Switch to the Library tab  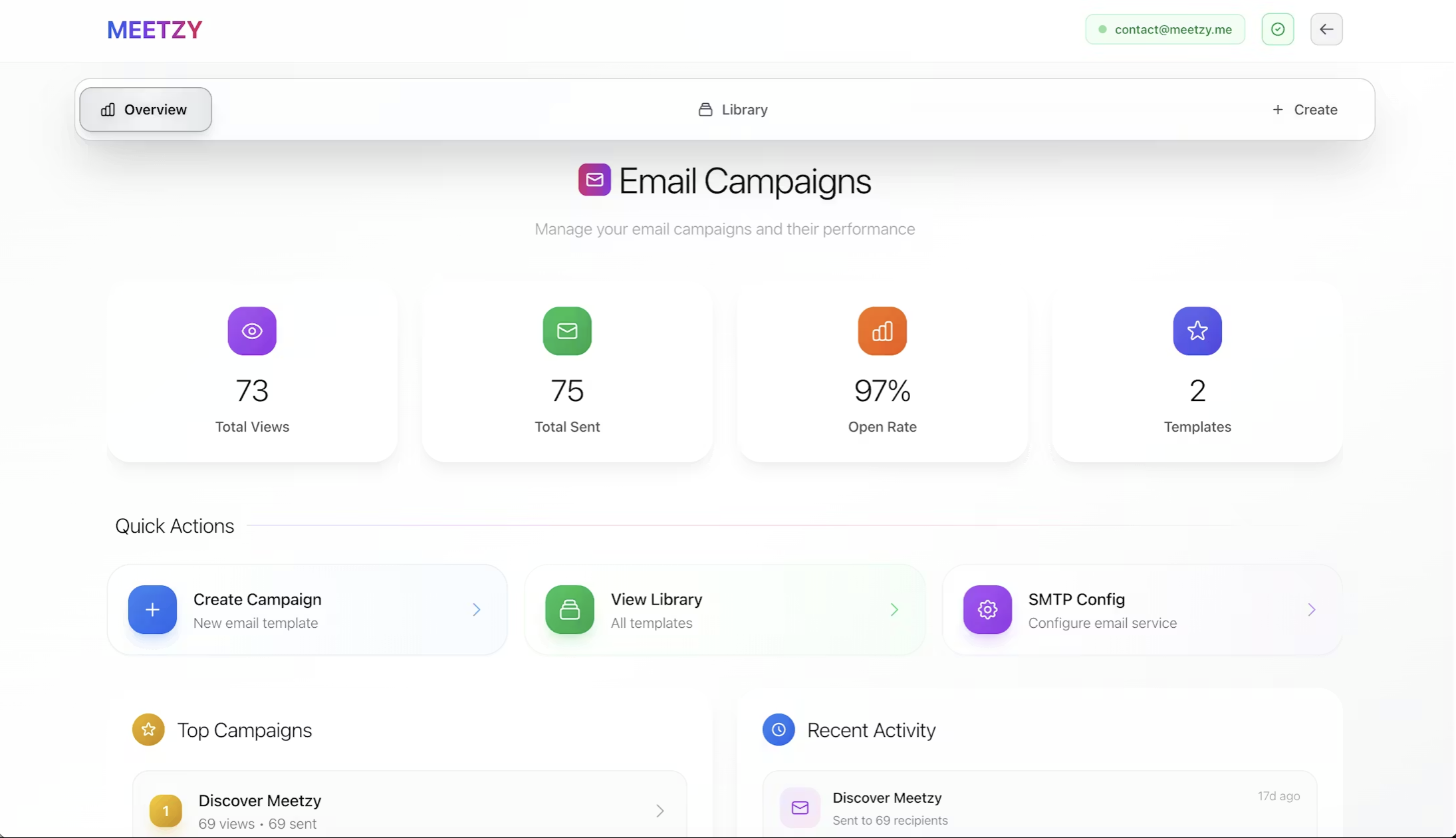pyautogui.click(x=733, y=110)
